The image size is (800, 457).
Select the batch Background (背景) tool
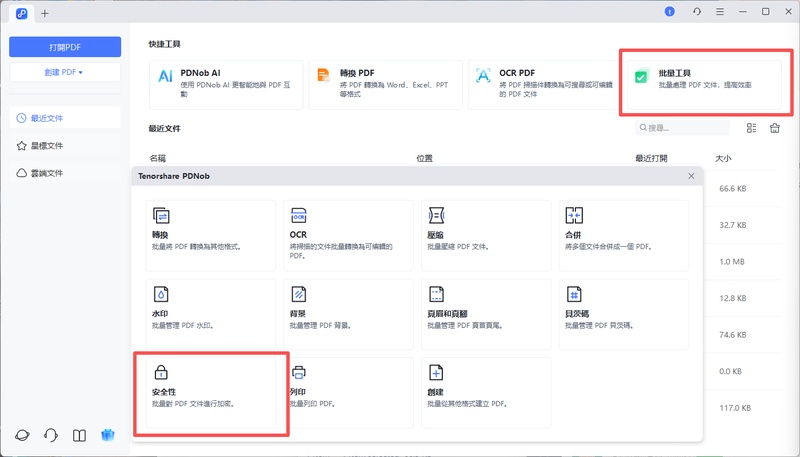tap(348, 313)
